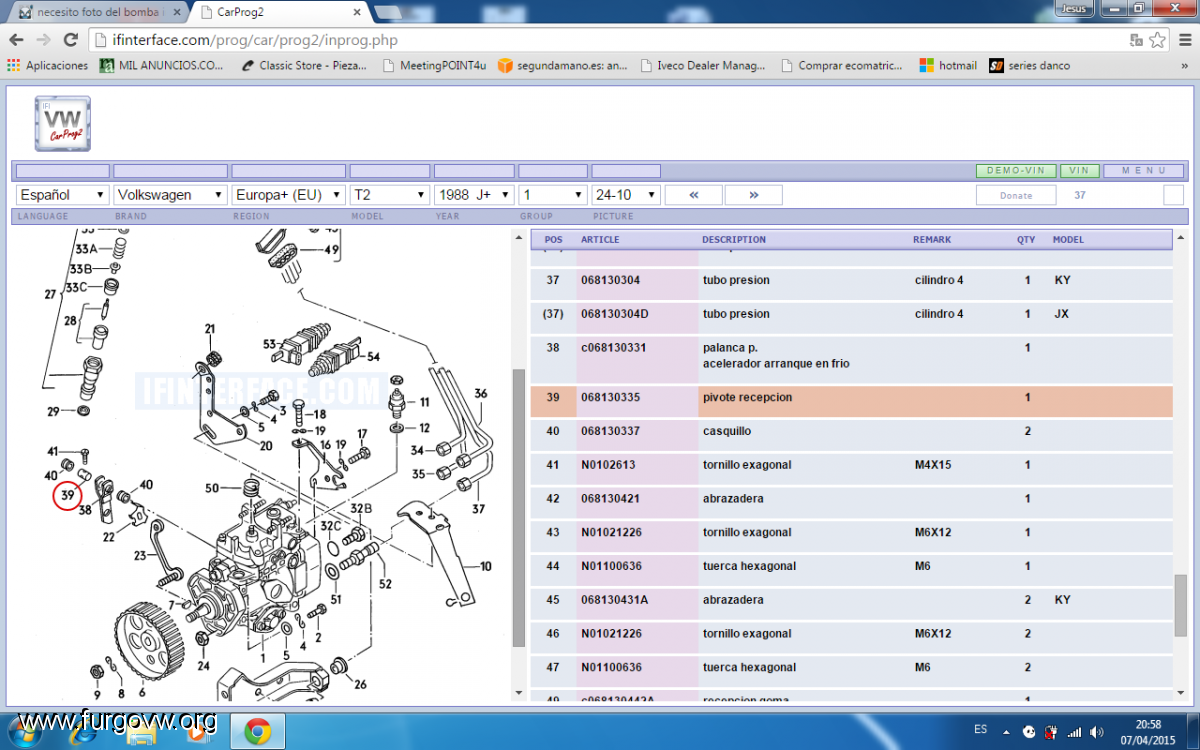The width and height of the screenshot is (1200, 750).
Task: Open the Windows Start menu
Action: [x=24, y=731]
